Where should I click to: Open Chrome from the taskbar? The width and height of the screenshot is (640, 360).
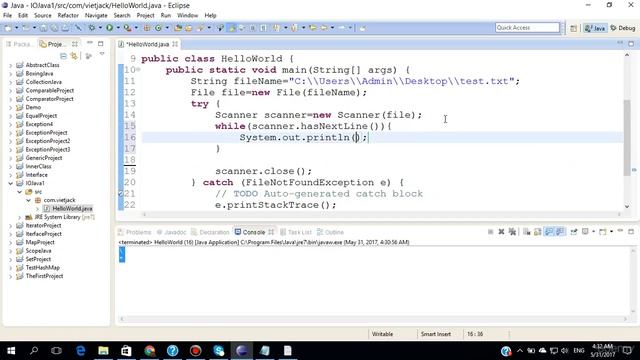[x=150, y=351]
